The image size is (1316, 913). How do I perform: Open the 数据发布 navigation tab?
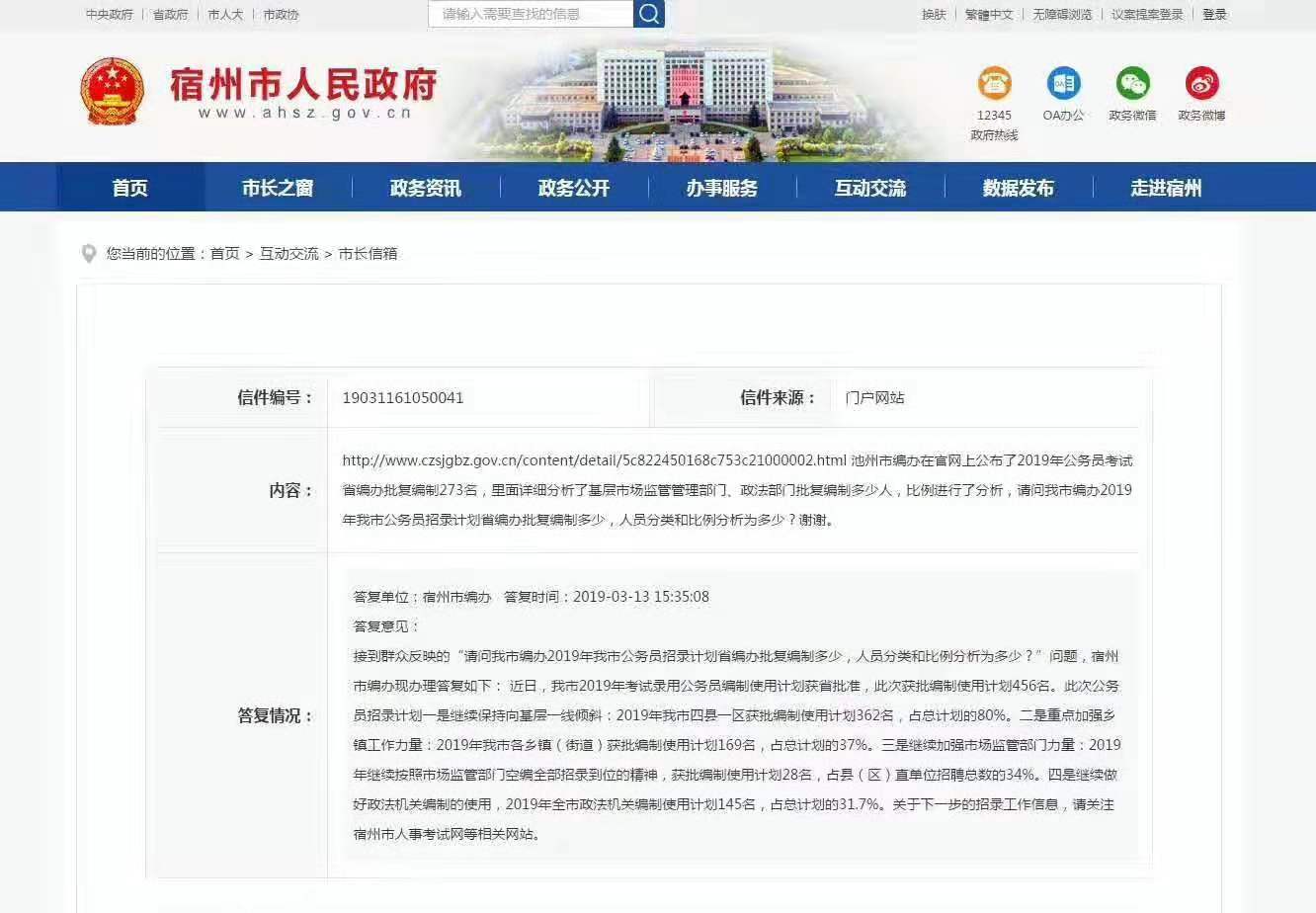(x=1019, y=188)
